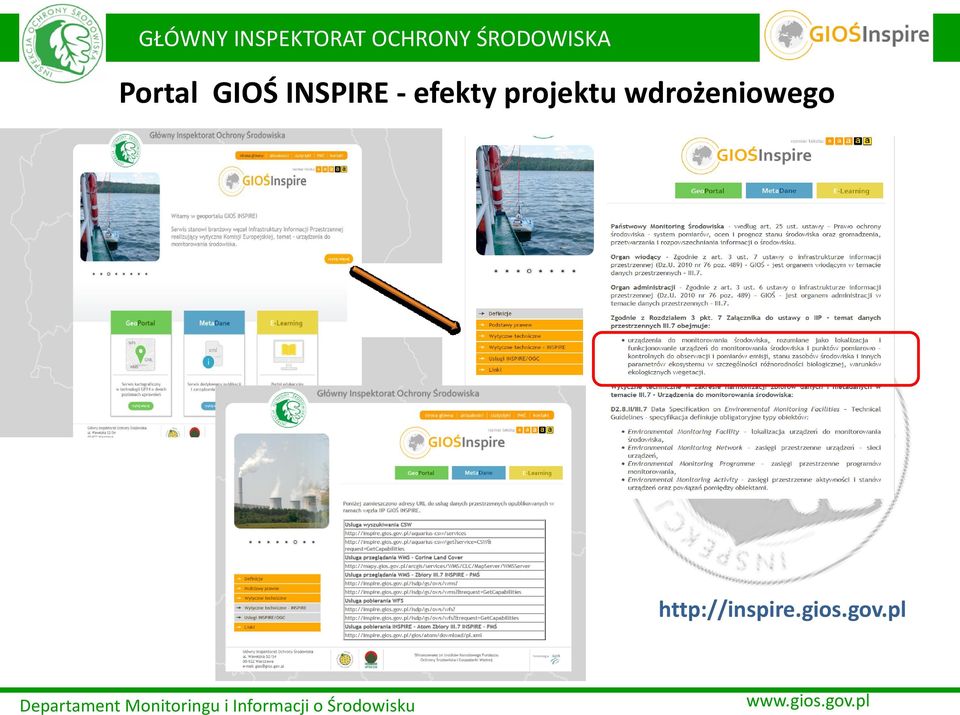Select the hollow active carousel dot on definitions page
This screenshot has width=960, height=715.
pos(528,271)
